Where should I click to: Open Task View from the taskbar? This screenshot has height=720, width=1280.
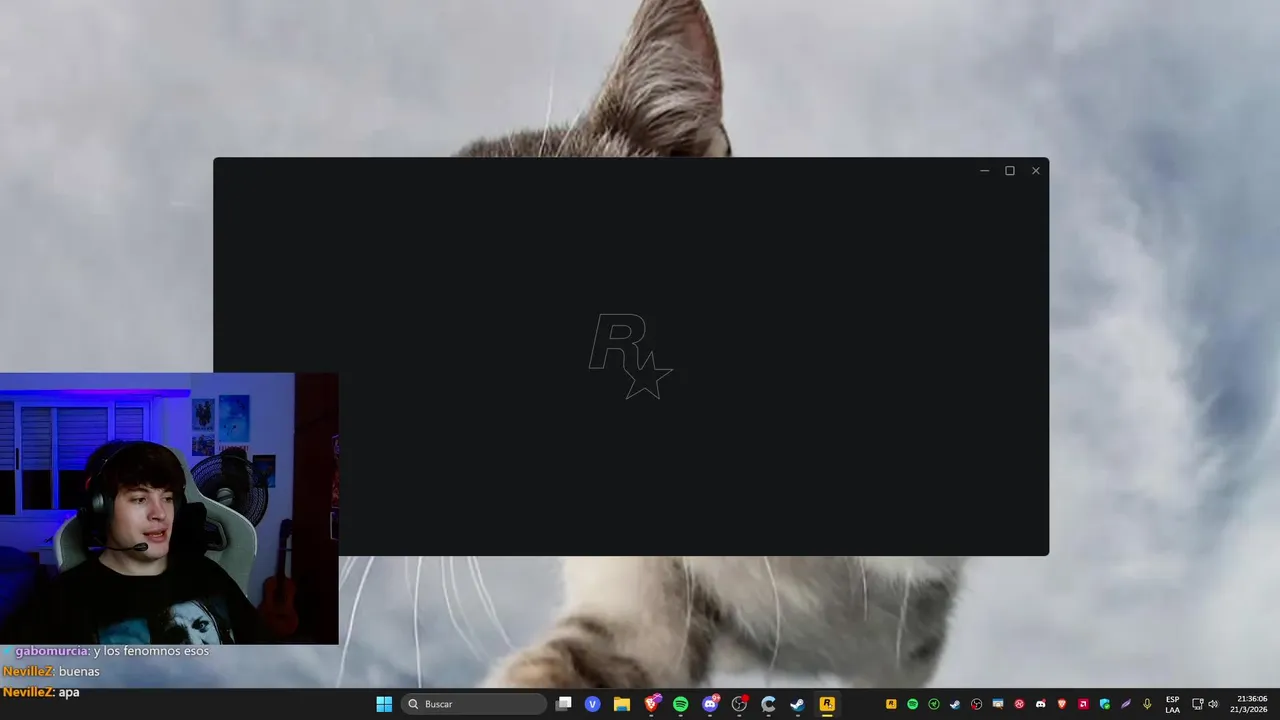tap(564, 704)
